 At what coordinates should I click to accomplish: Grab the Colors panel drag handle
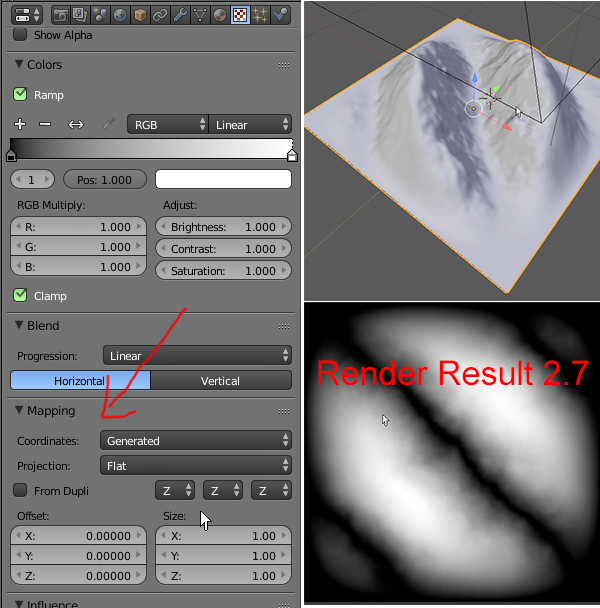point(284,65)
